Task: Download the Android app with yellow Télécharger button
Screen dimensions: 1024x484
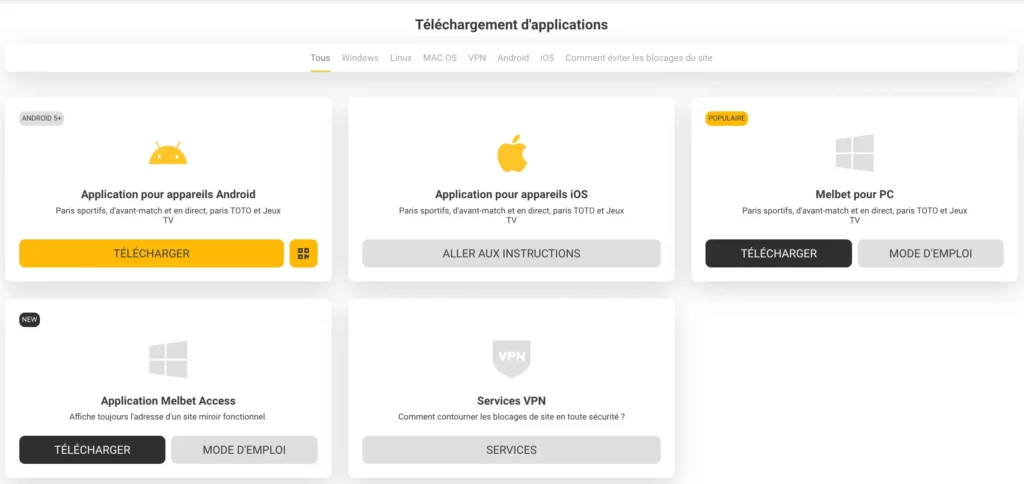Action: click(152, 253)
